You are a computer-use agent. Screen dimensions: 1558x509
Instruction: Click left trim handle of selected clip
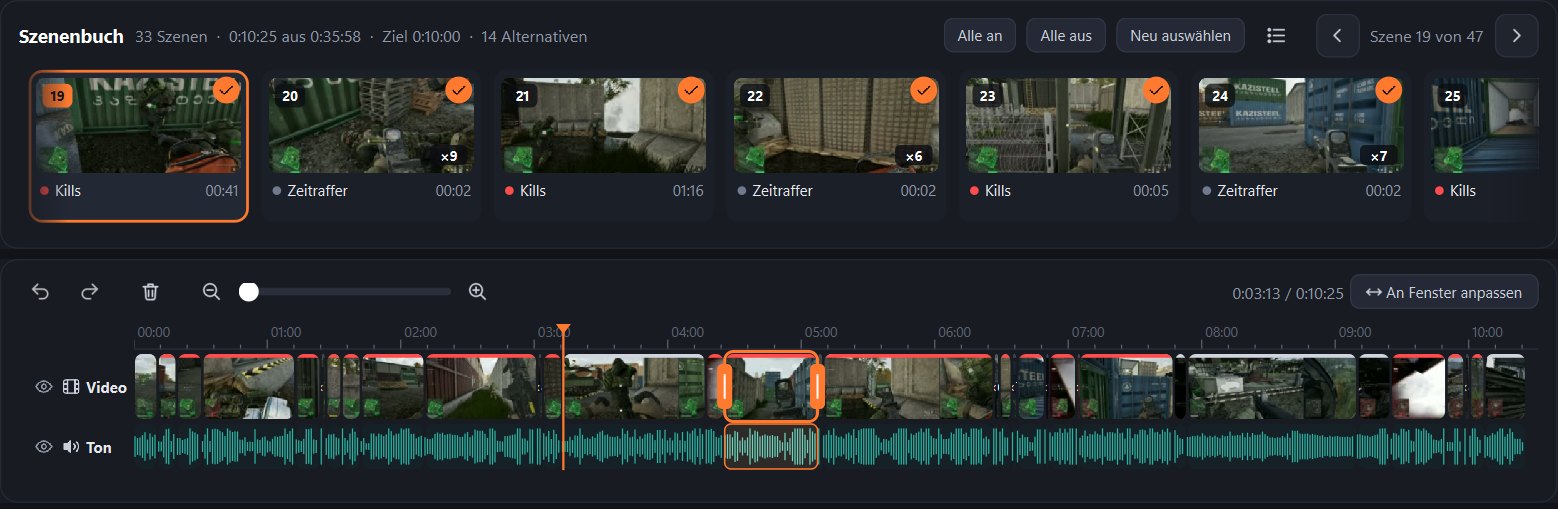pyautogui.click(x=725, y=386)
